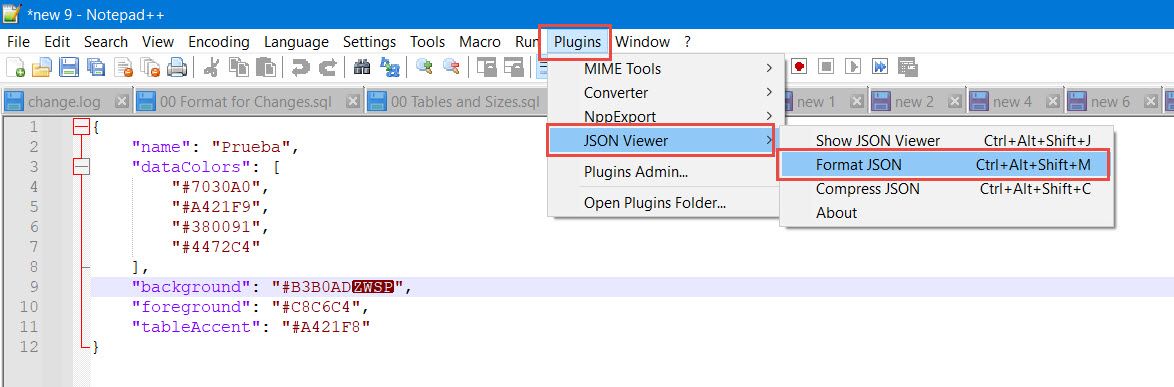Play back the recorded macro icon
Screen dimensions: 1174x387
coord(853,67)
